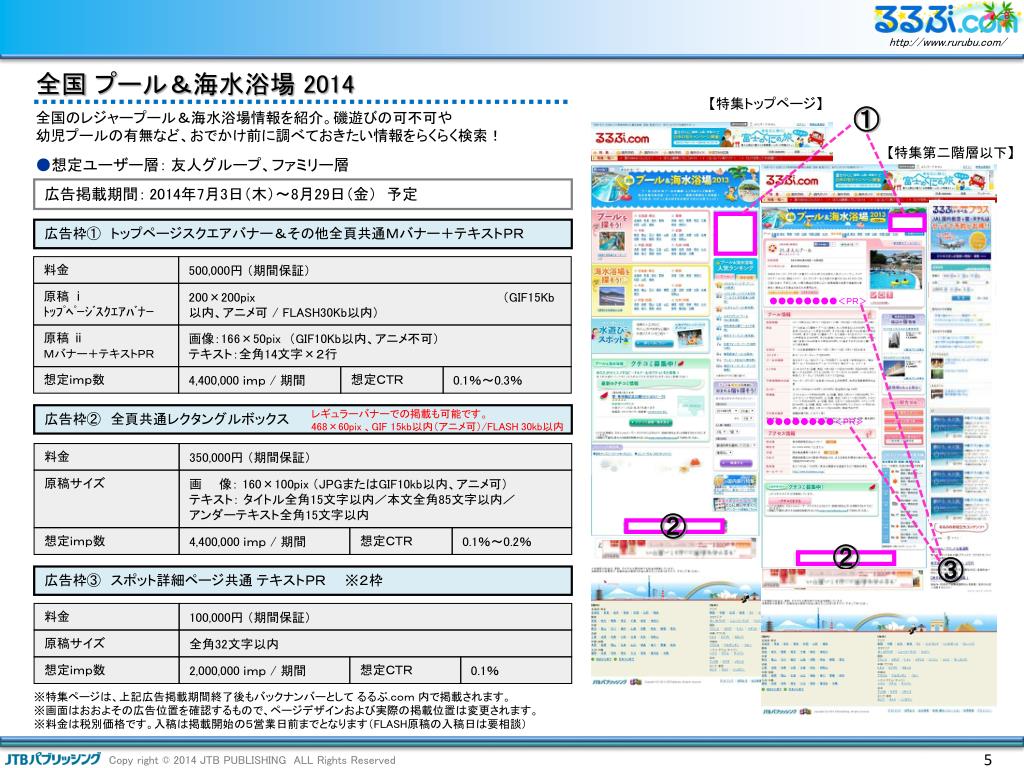Image resolution: width=1024 pixels, height=768 pixels.
Task: Select the ※料金は税別価格です footnote line
Action: tap(280, 724)
